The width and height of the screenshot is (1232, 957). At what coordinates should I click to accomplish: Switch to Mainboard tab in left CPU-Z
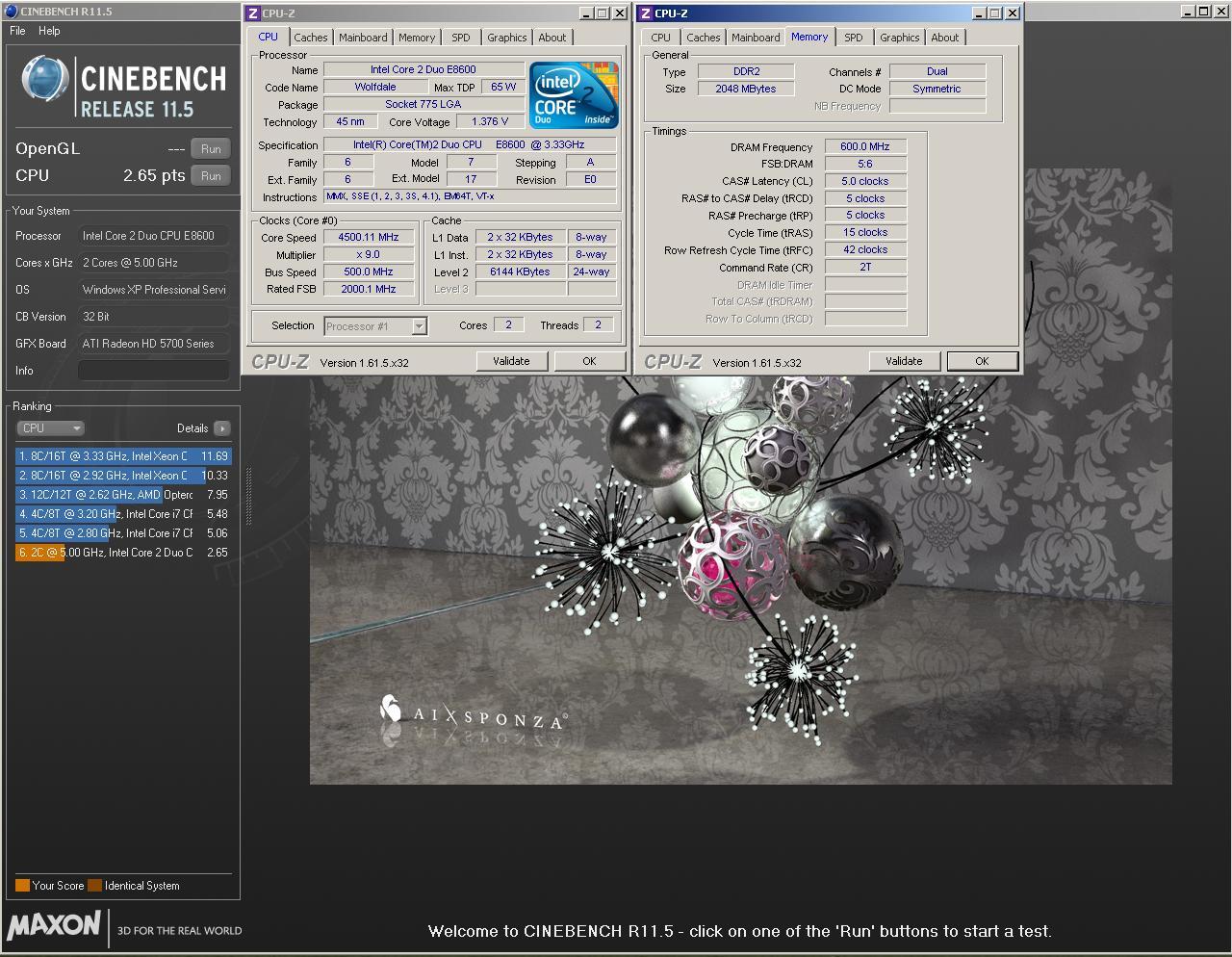(x=363, y=38)
